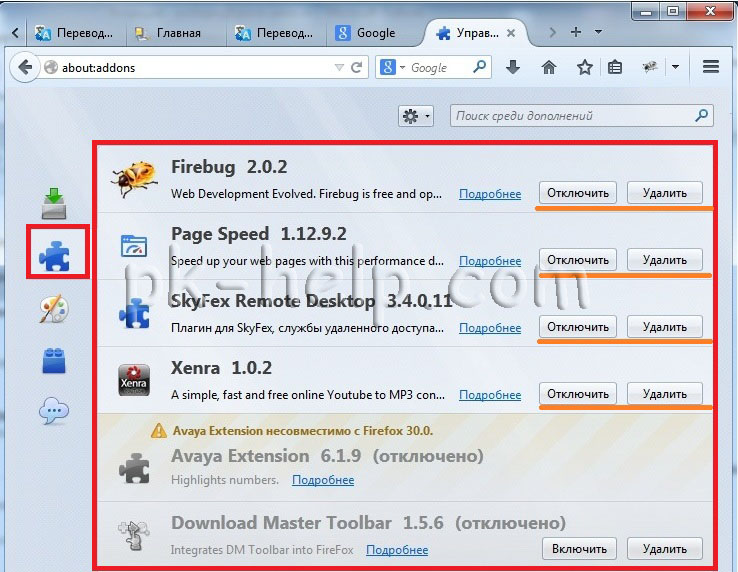Click the Page Speed add-on icon

134,246
